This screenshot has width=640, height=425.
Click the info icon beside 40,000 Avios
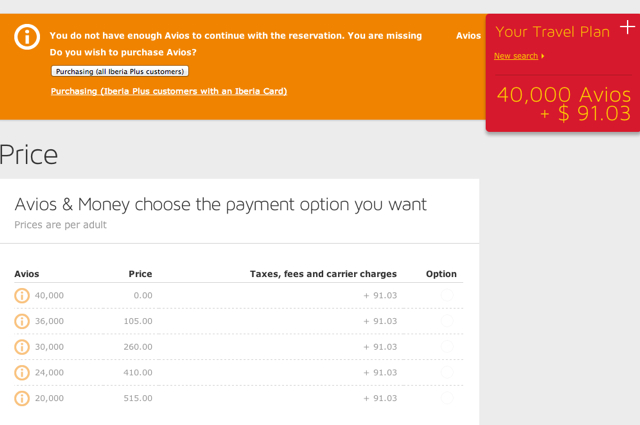pos(22,295)
